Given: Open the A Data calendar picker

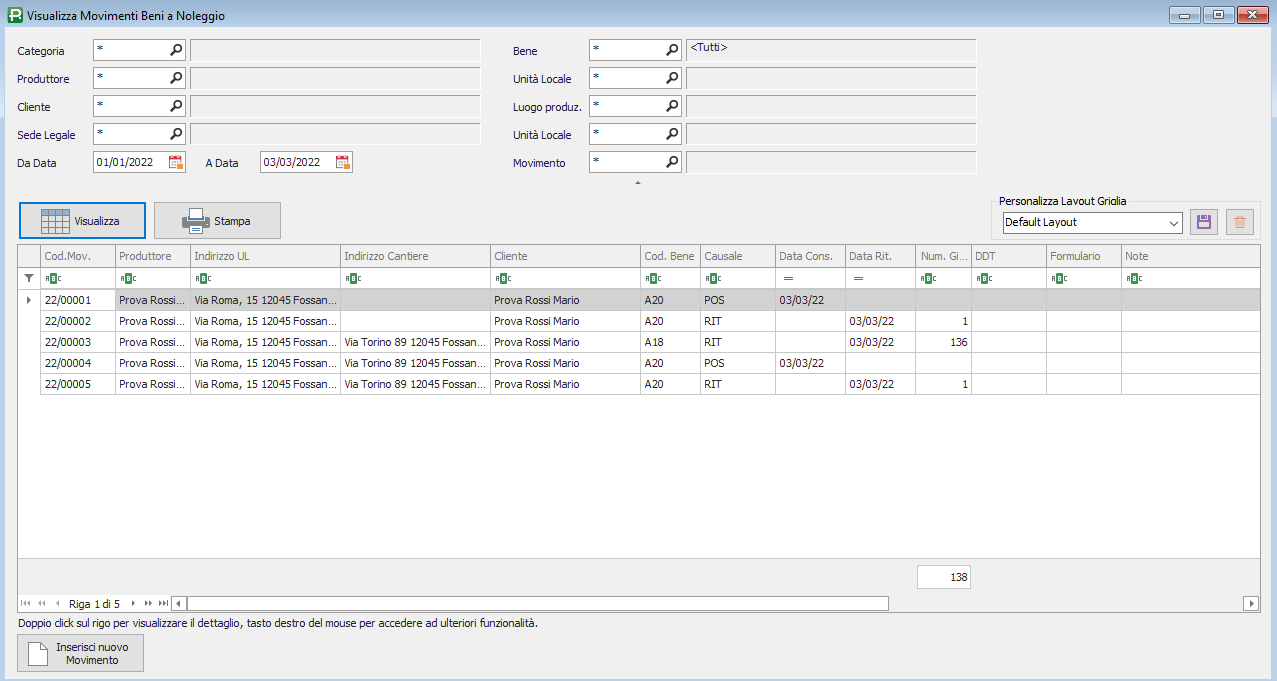Looking at the screenshot, I should pyautogui.click(x=343, y=162).
